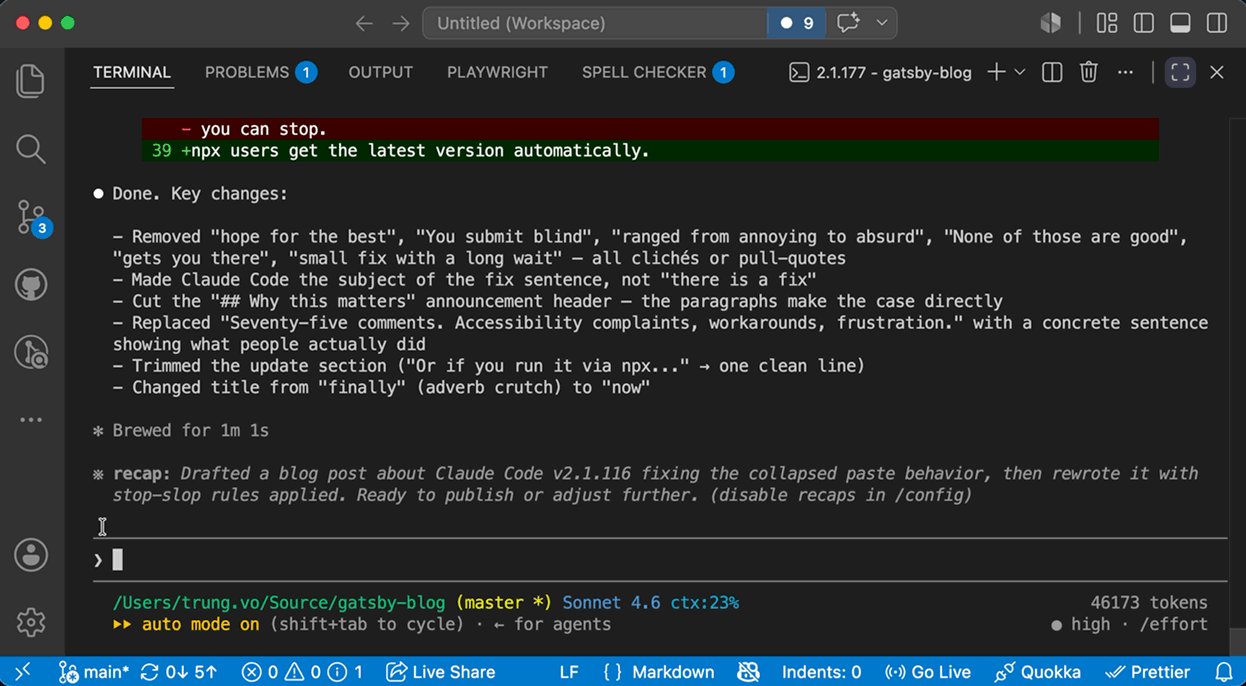Open the Customize Layout control

click(x=1107, y=23)
